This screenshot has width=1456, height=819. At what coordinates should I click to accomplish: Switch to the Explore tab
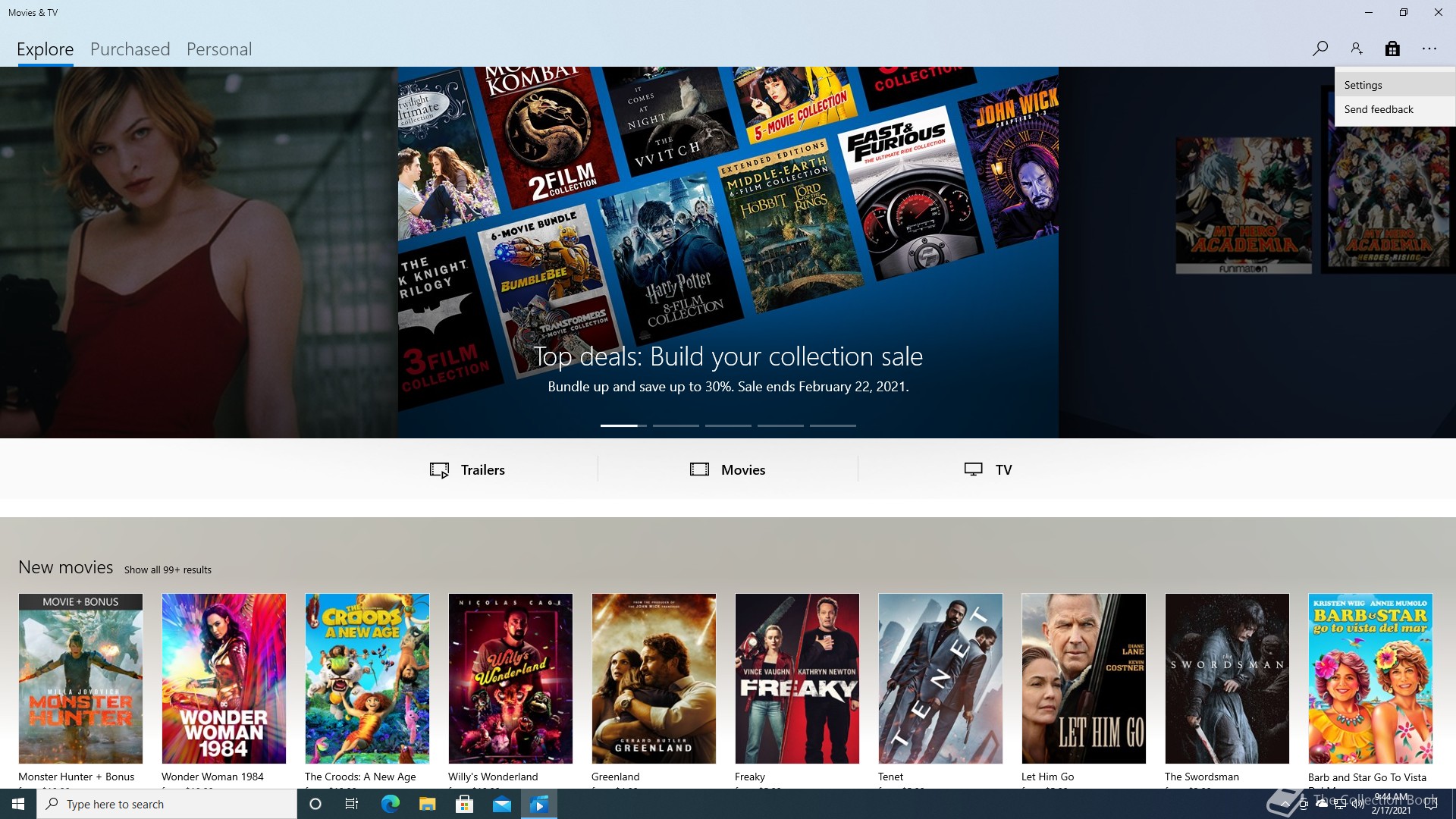[x=45, y=49]
